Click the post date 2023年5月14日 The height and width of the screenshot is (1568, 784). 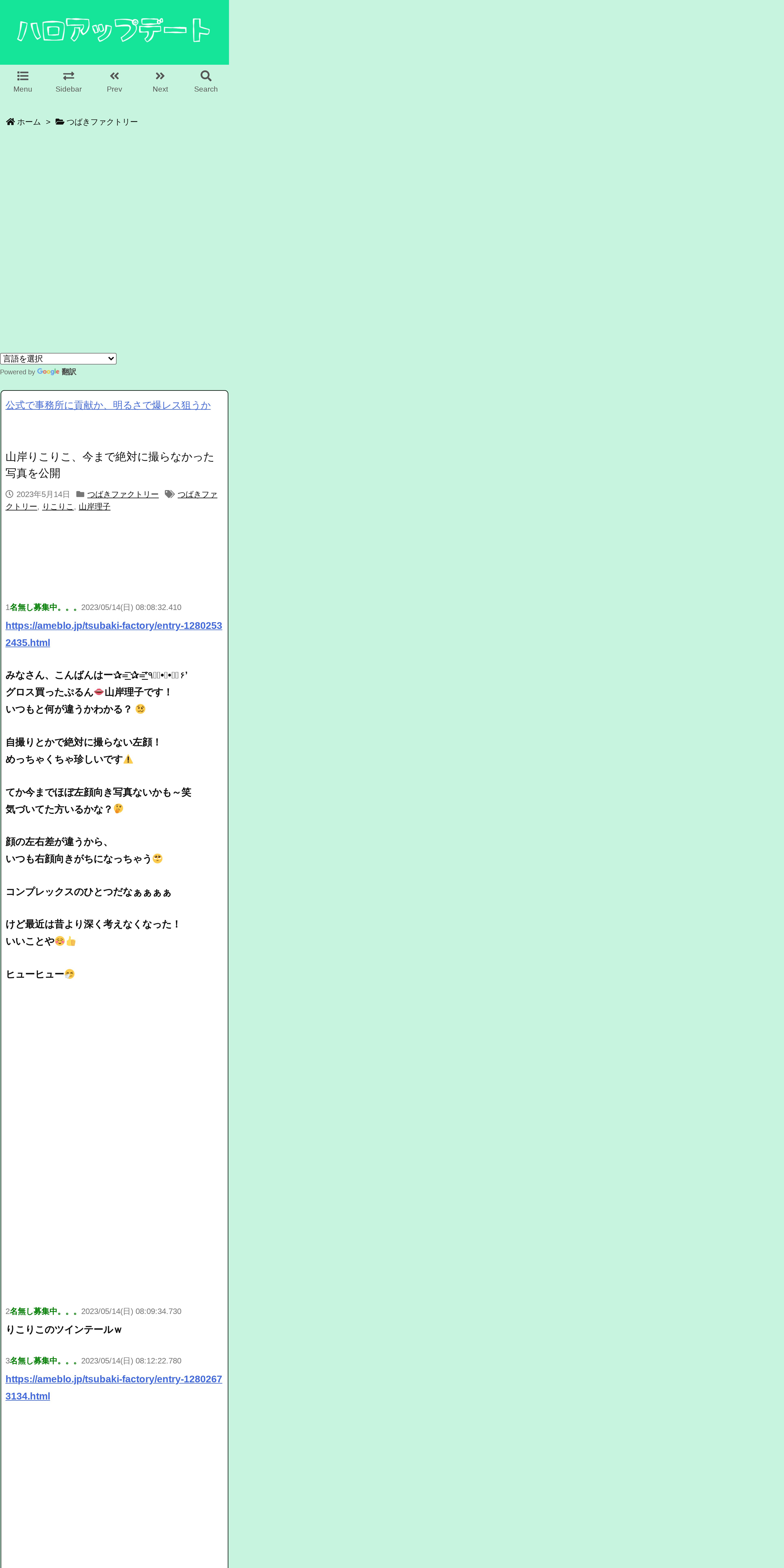[x=43, y=494]
